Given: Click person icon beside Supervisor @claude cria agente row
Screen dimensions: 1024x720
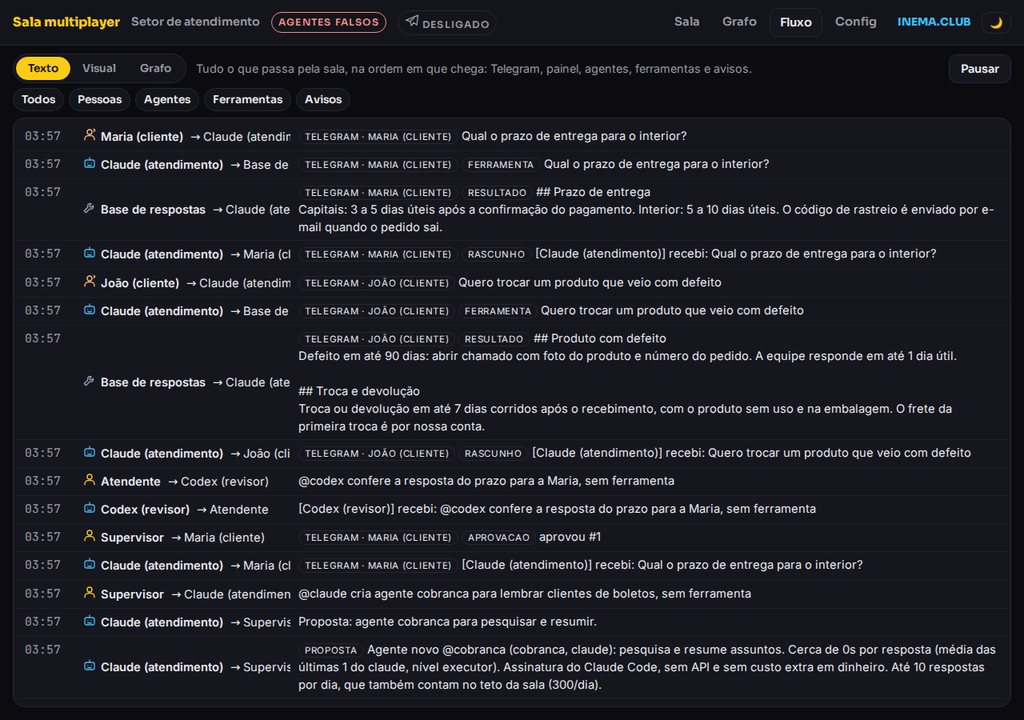Looking at the screenshot, I should point(89,593).
